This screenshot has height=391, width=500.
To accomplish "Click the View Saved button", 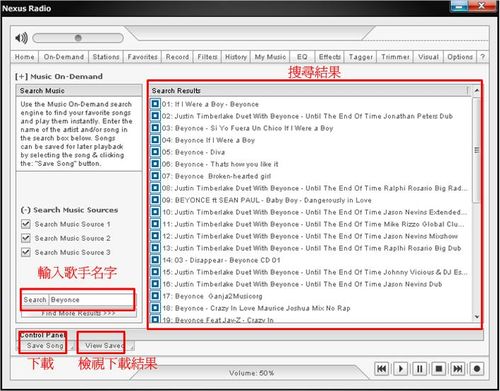I will (x=105, y=346).
